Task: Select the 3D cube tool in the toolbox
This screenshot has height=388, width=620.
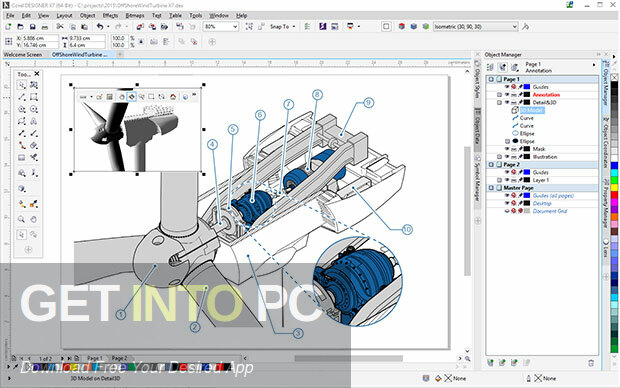Action: click(22, 189)
